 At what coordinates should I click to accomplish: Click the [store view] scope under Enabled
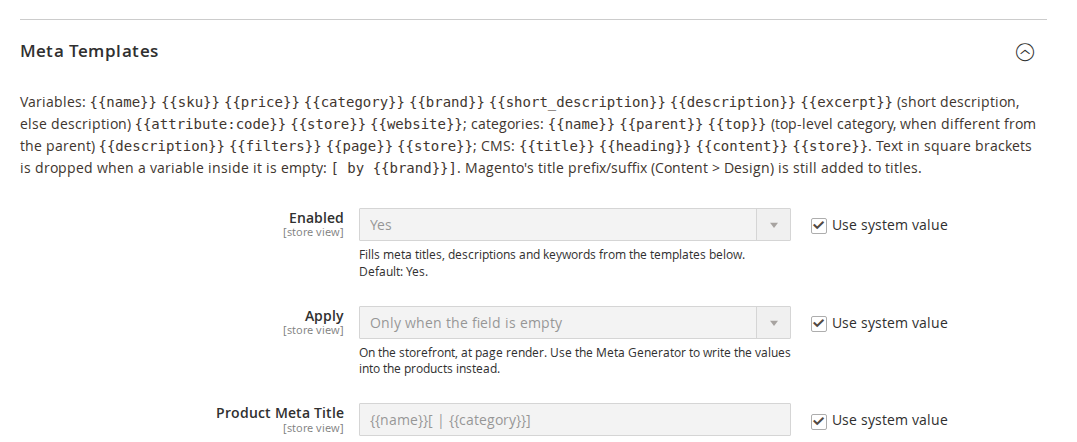pyautogui.click(x=313, y=233)
